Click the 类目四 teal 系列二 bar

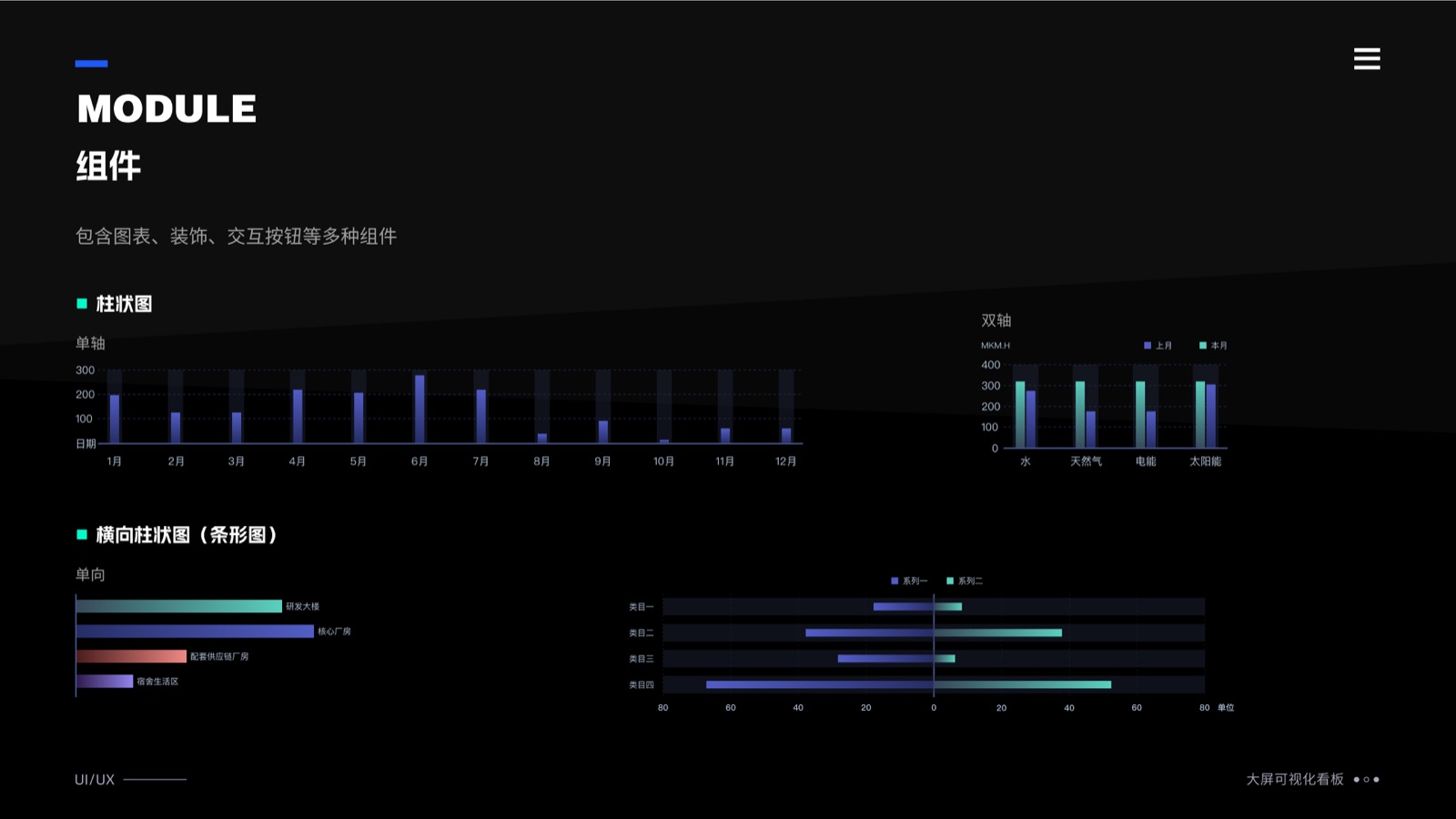coord(1023,684)
